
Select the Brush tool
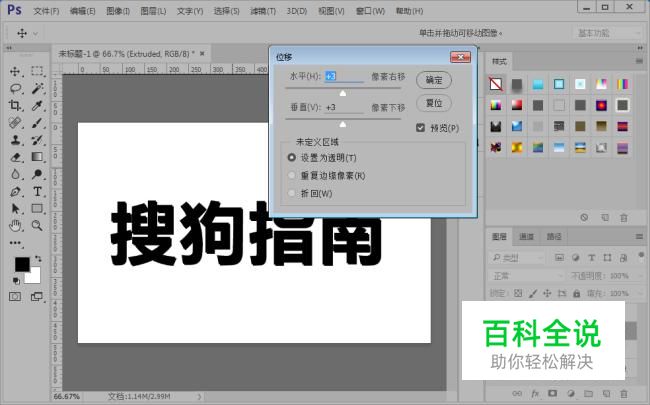click(x=37, y=123)
